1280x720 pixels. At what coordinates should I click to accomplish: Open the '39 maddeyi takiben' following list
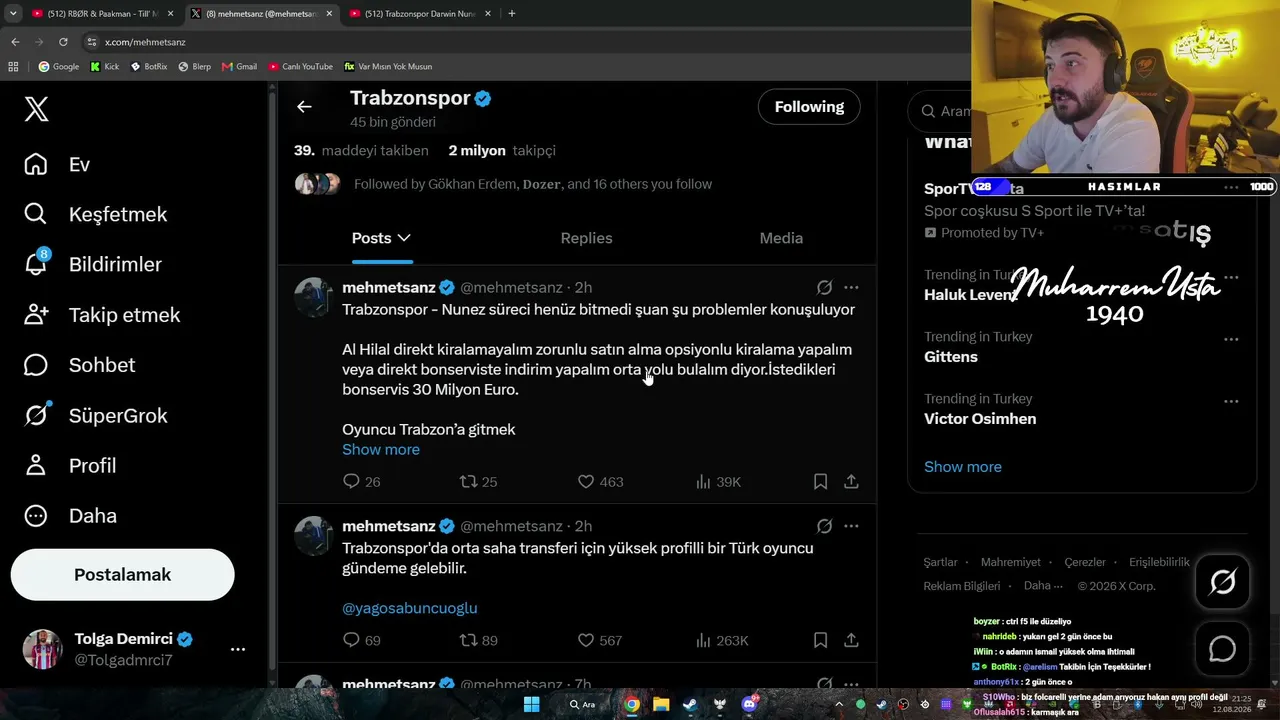click(x=361, y=150)
